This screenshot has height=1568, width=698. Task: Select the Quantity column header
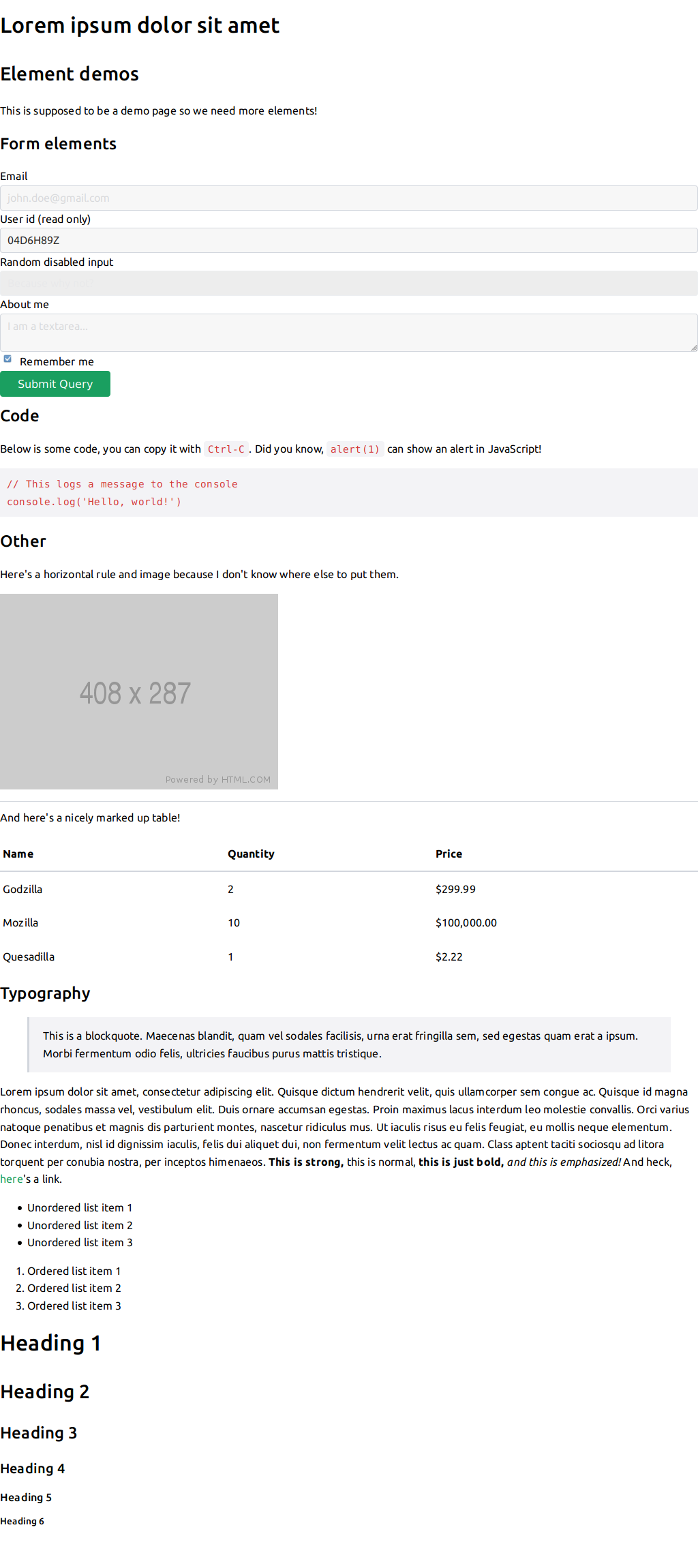tap(251, 854)
